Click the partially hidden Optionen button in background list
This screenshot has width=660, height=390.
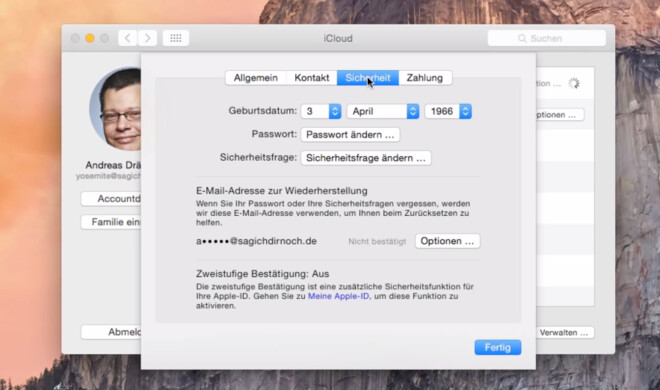coord(560,115)
